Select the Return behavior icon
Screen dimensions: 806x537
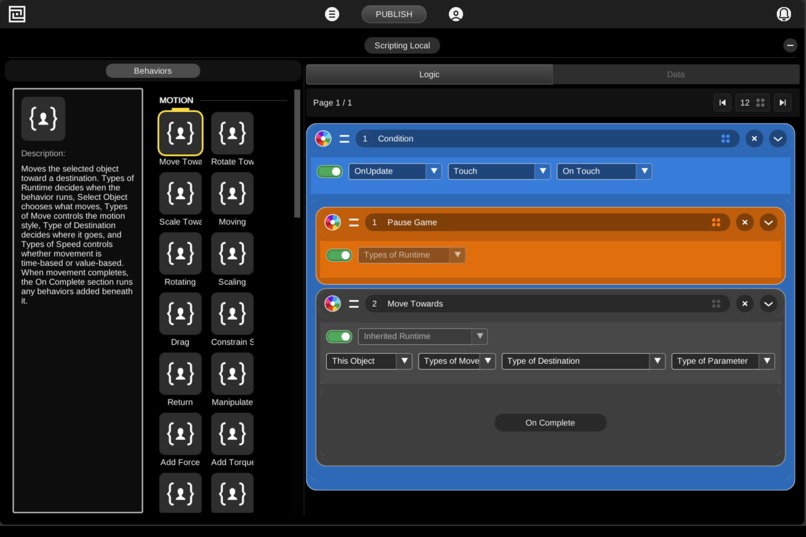point(180,374)
